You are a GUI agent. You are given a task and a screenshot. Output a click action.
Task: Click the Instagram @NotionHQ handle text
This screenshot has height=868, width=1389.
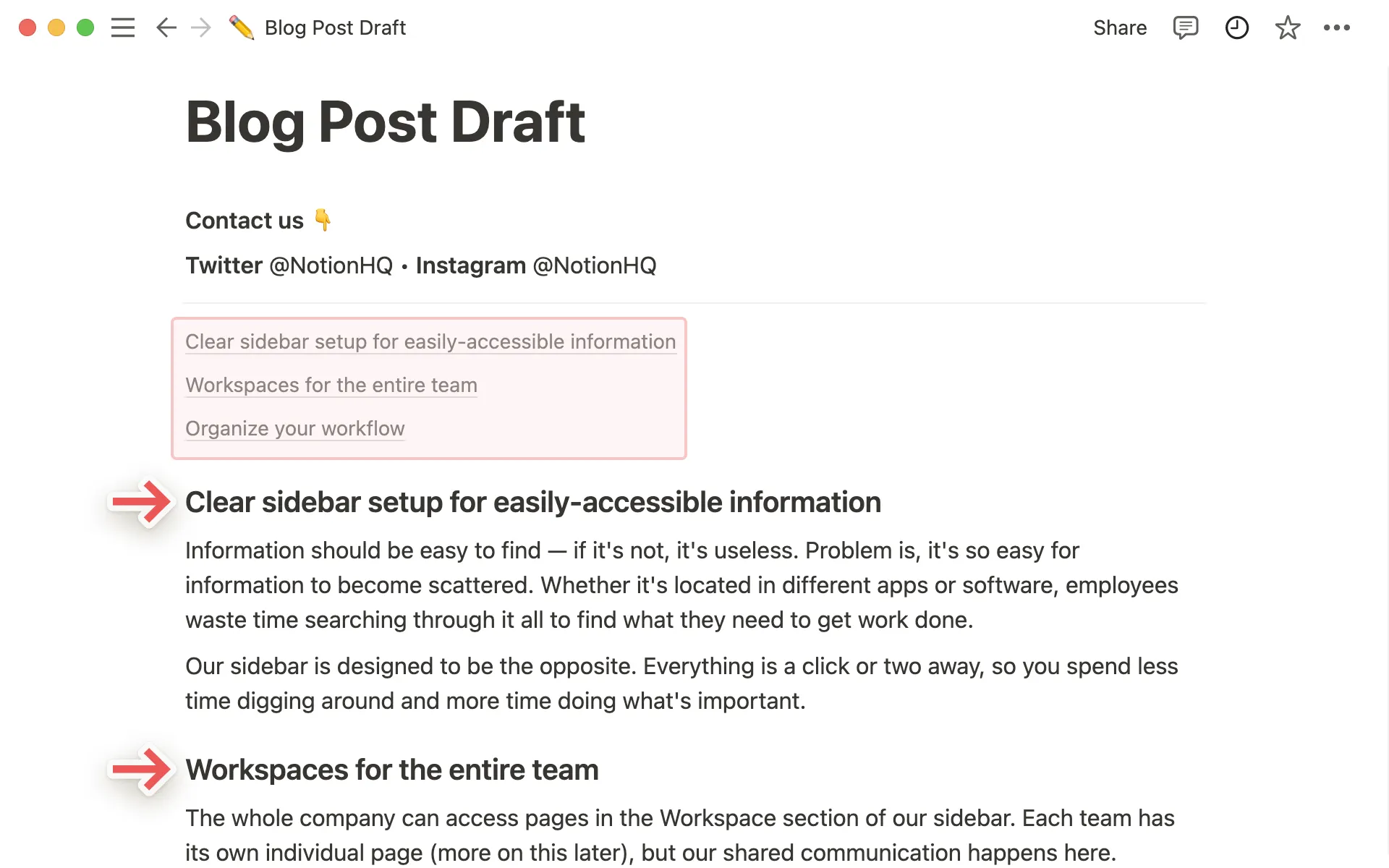coord(594,265)
